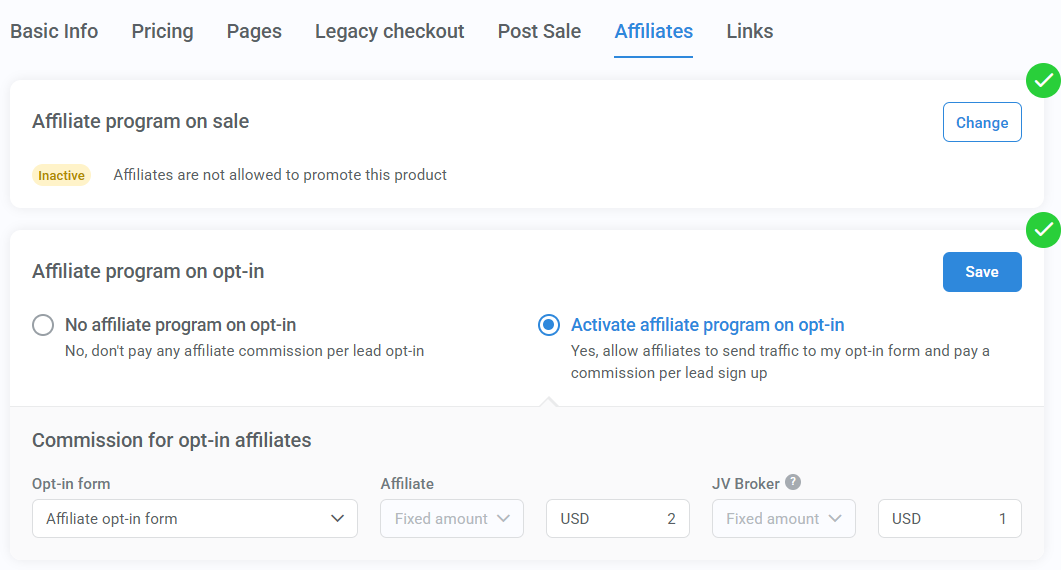
Task: Select the Affiliates tab
Action: coord(653,31)
